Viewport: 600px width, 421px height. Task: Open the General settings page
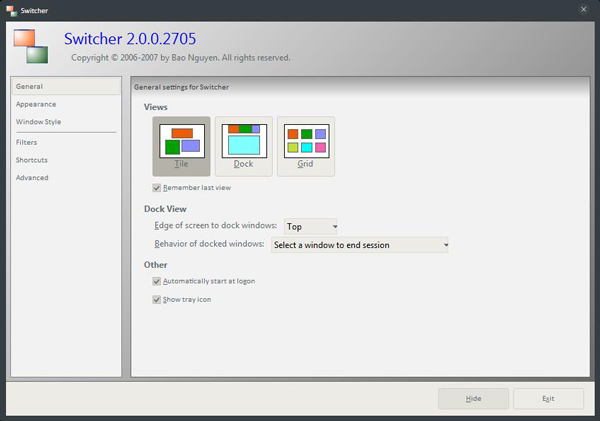coord(66,86)
